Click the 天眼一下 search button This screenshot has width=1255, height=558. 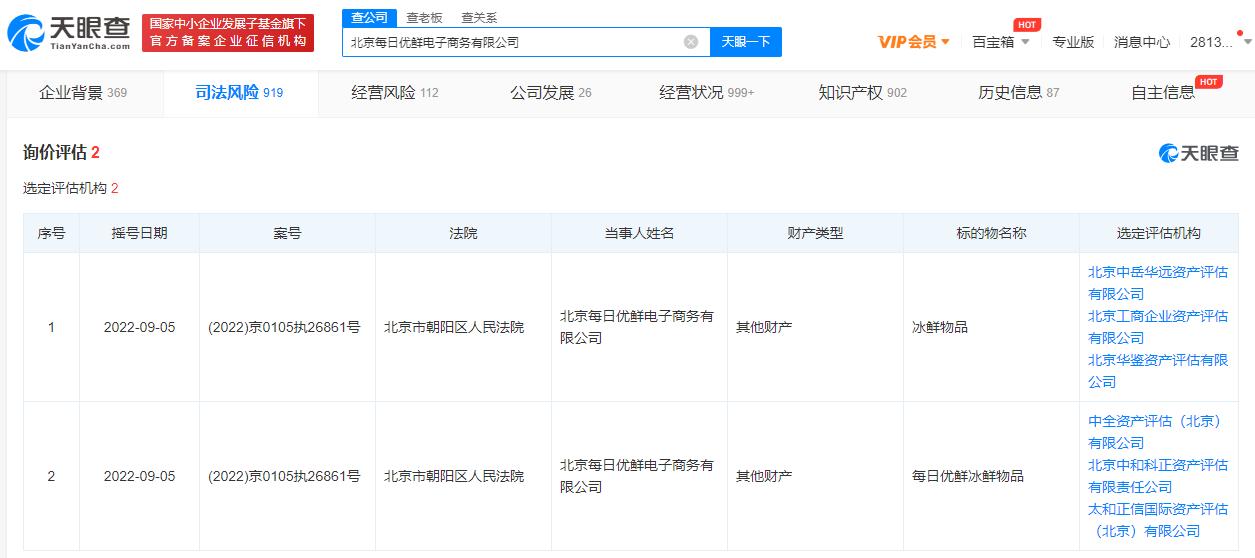coord(746,42)
